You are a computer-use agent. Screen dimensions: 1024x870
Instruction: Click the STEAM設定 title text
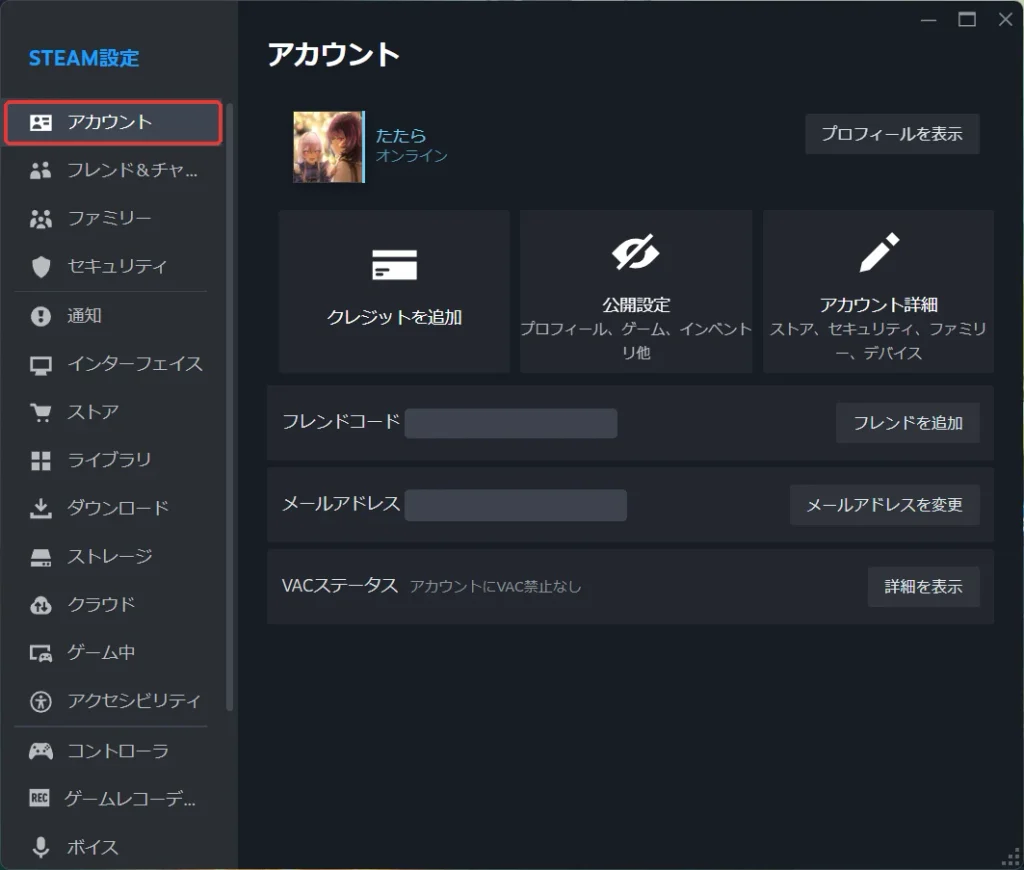[x=84, y=58]
